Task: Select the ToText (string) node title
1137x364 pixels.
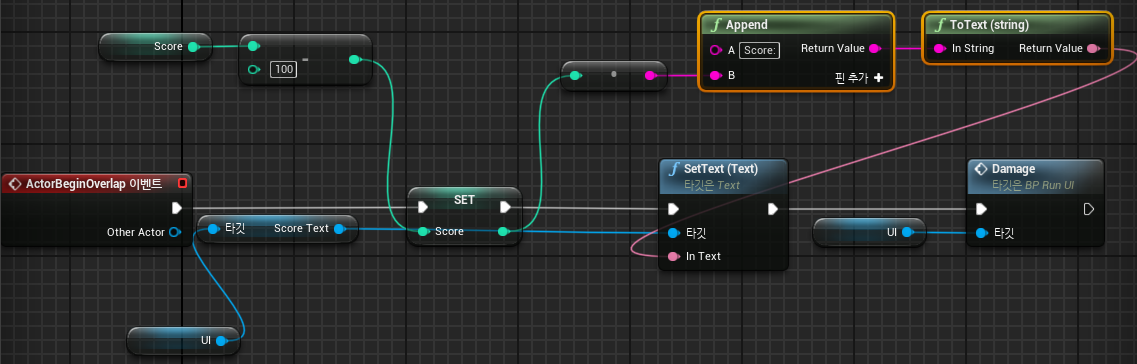Action: [x=989, y=25]
